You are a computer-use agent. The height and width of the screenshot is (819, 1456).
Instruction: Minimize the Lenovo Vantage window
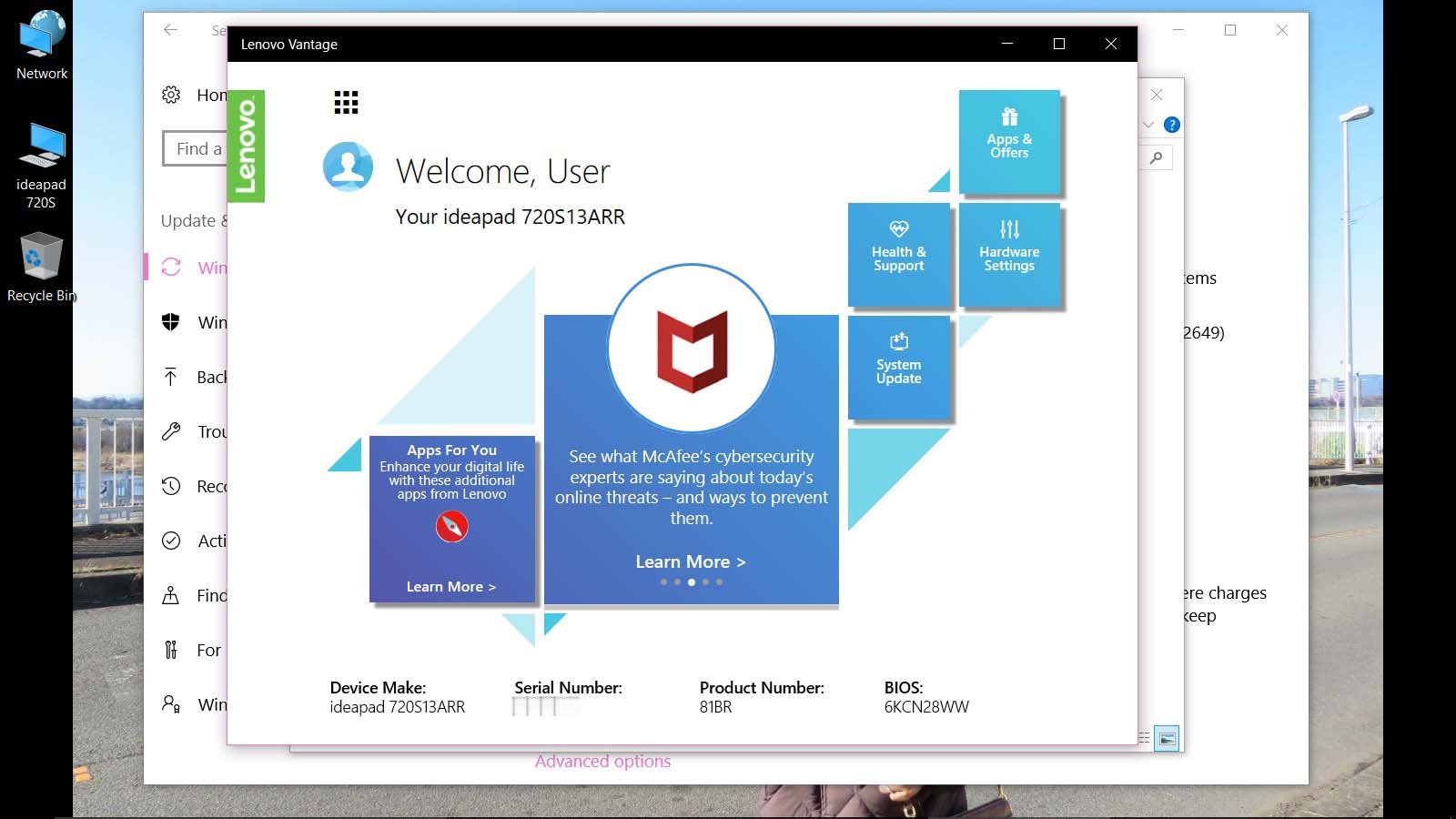pyautogui.click(x=1007, y=44)
